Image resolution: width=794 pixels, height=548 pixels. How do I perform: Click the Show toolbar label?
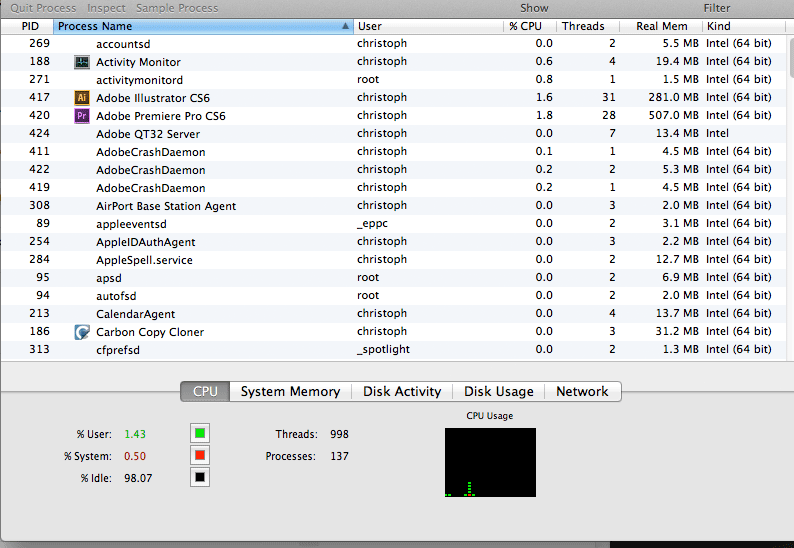(x=534, y=8)
